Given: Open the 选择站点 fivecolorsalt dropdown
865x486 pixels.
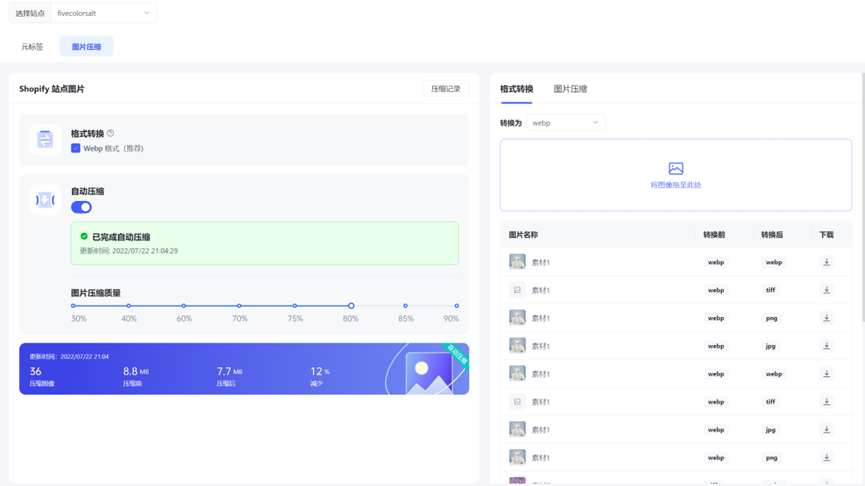Looking at the screenshot, I should [103, 13].
